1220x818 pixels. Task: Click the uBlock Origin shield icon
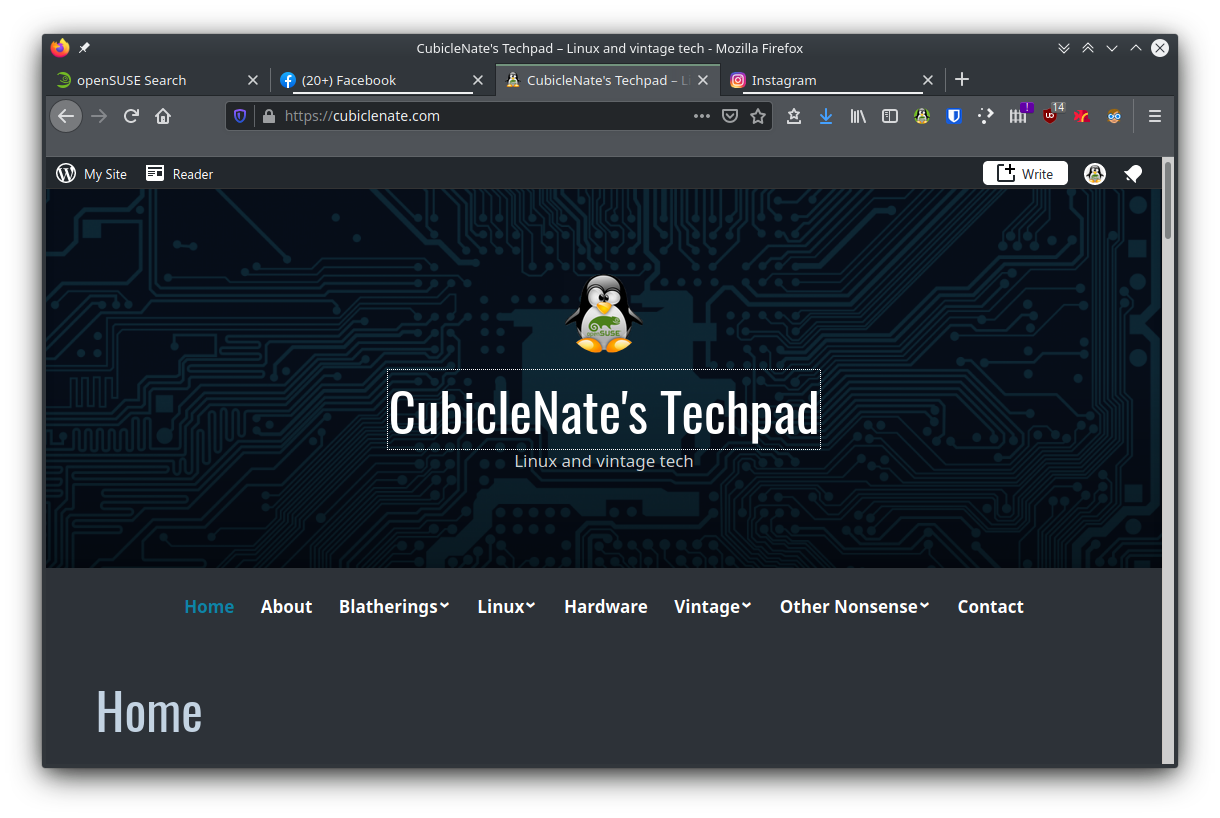click(x=1050, y=116)
